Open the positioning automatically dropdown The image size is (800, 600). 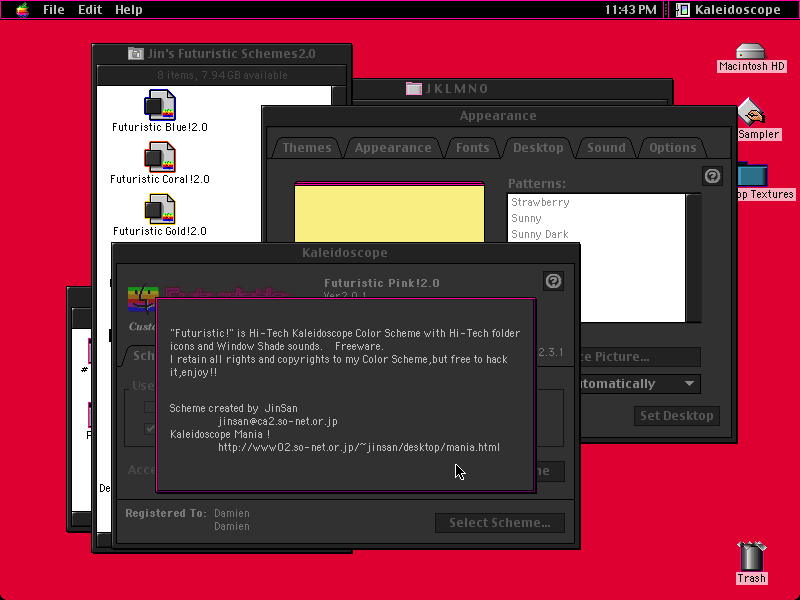(x=640, y=384)
